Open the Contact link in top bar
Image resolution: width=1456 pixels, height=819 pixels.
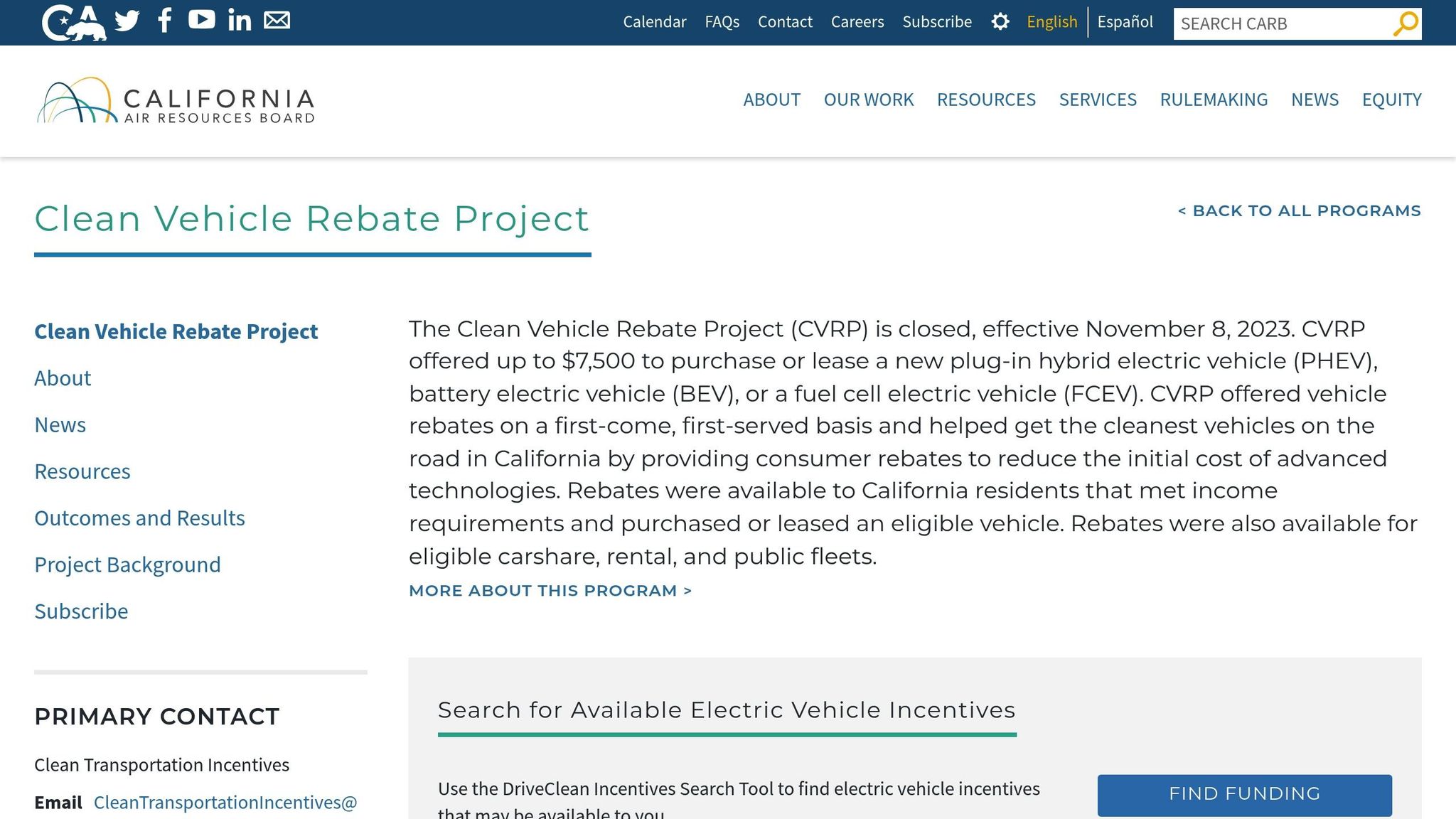pyautogui.click(x=785, y=22)
